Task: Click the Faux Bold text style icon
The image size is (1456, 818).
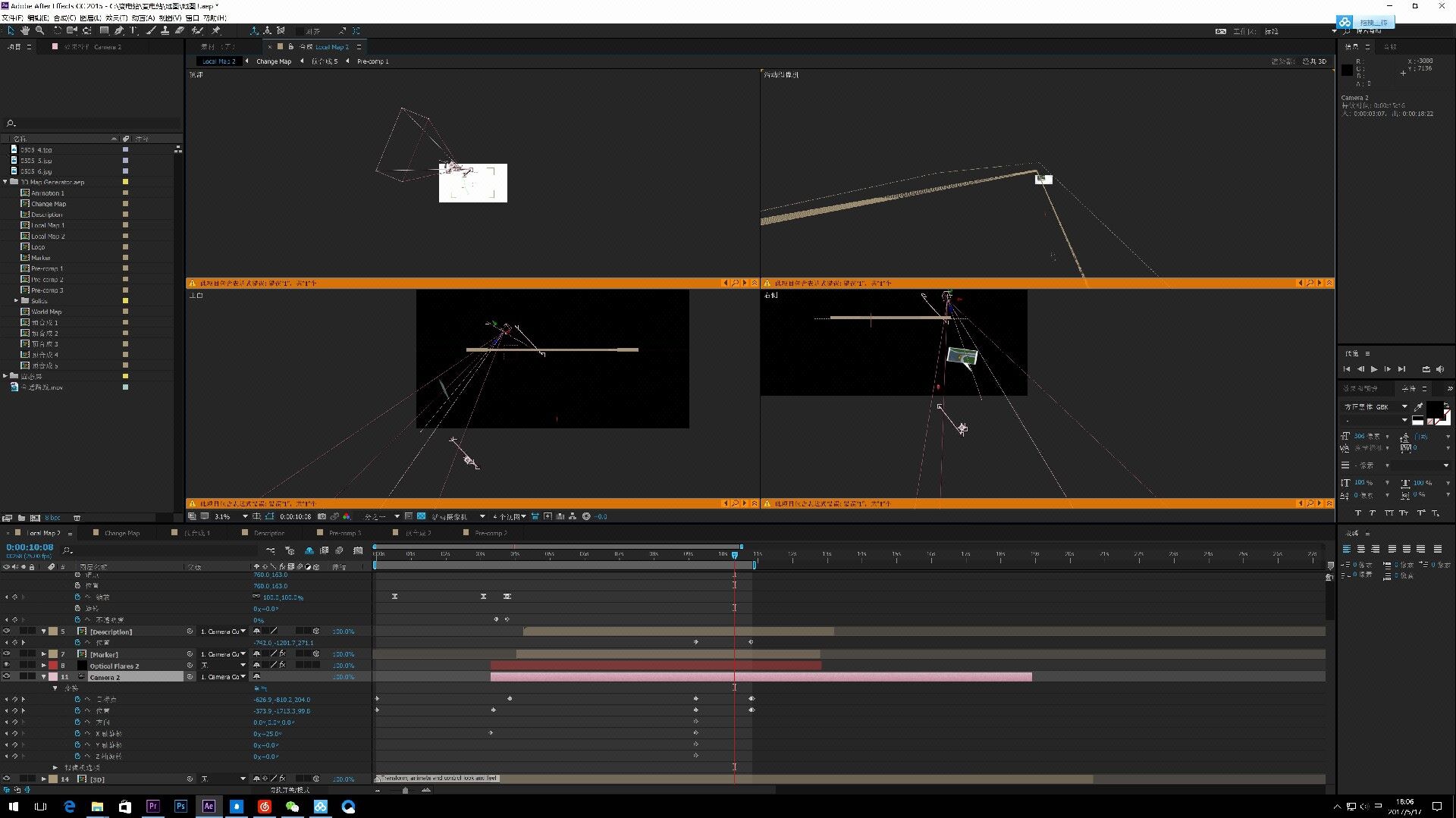Action: pos(1357,513)
